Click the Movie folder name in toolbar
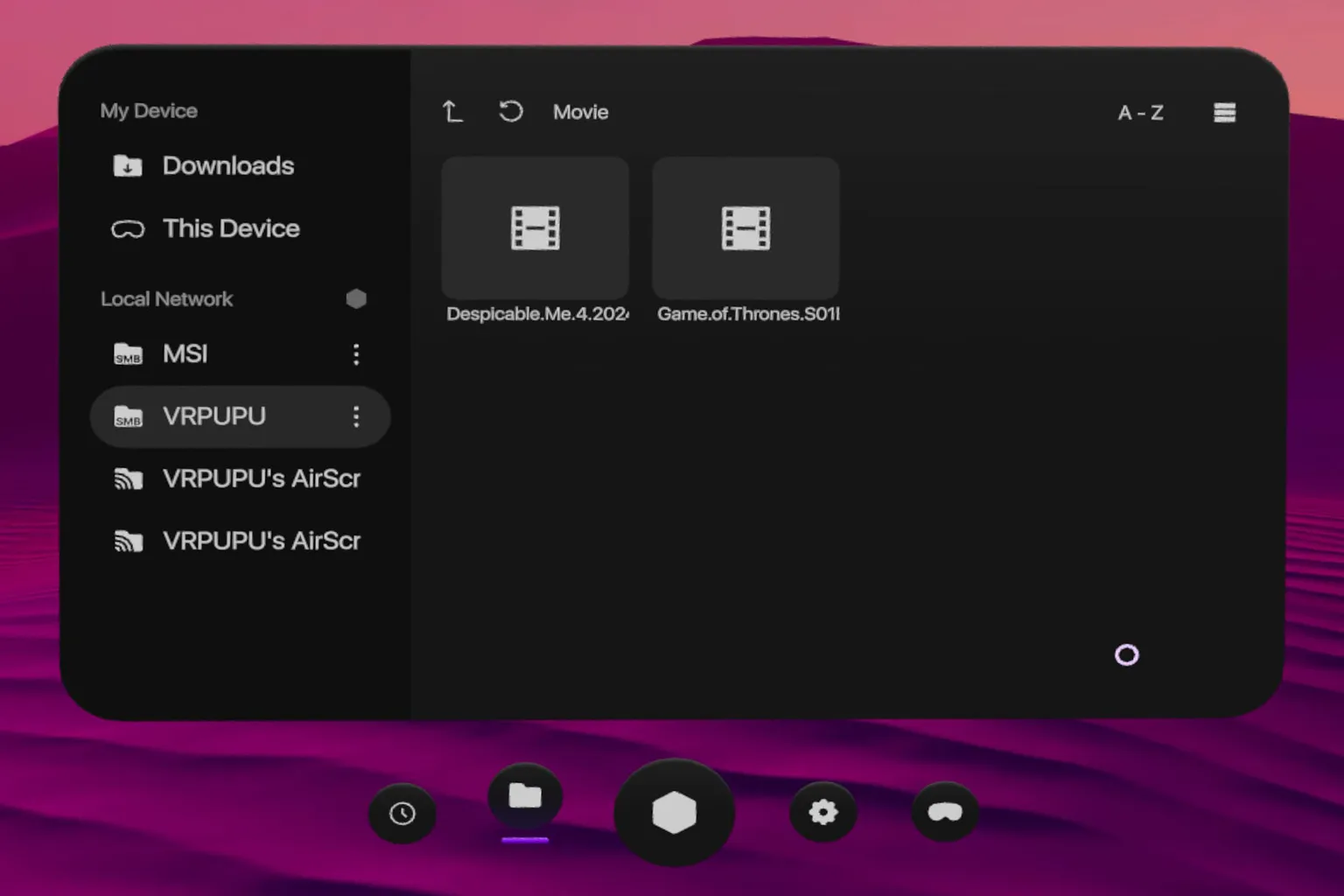 tap(581, 112)
